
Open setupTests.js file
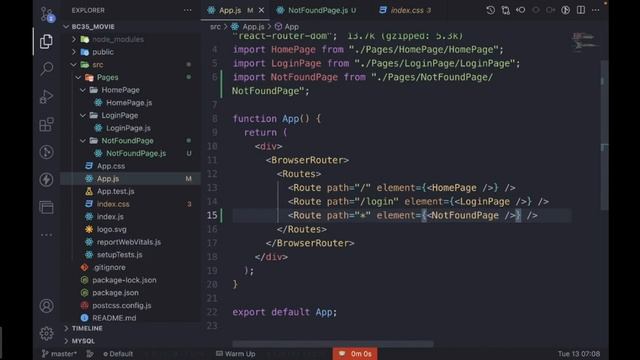119,254
